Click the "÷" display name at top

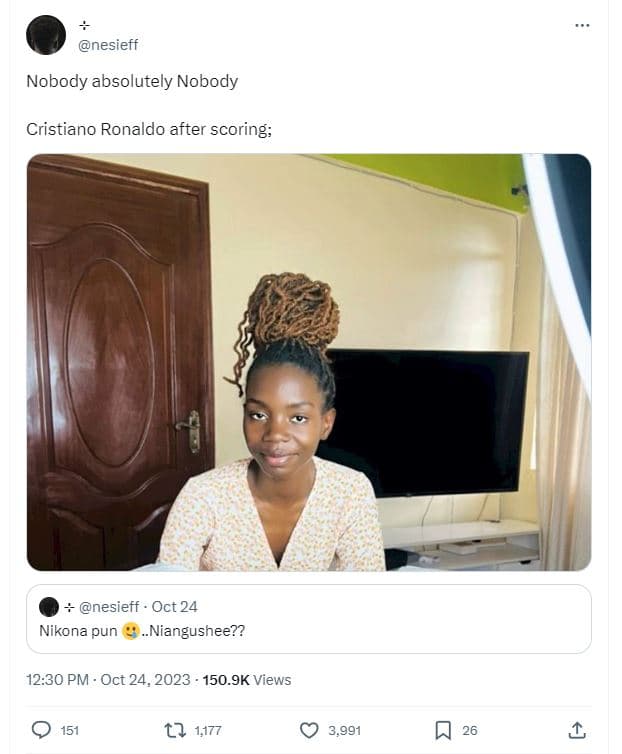[83, 25]
